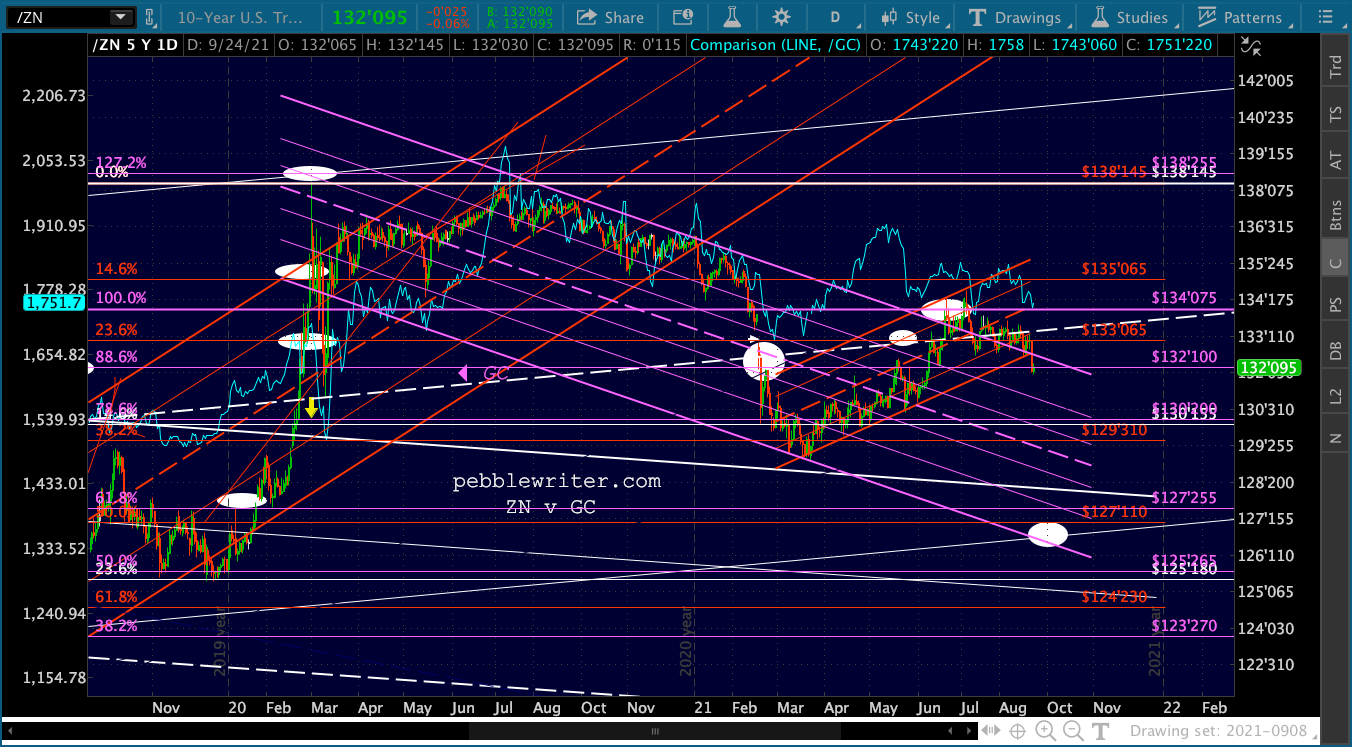Click the magenta GC arrow label
The width and height of the screenshot is (1352, 747).
(x=482, y=374)
